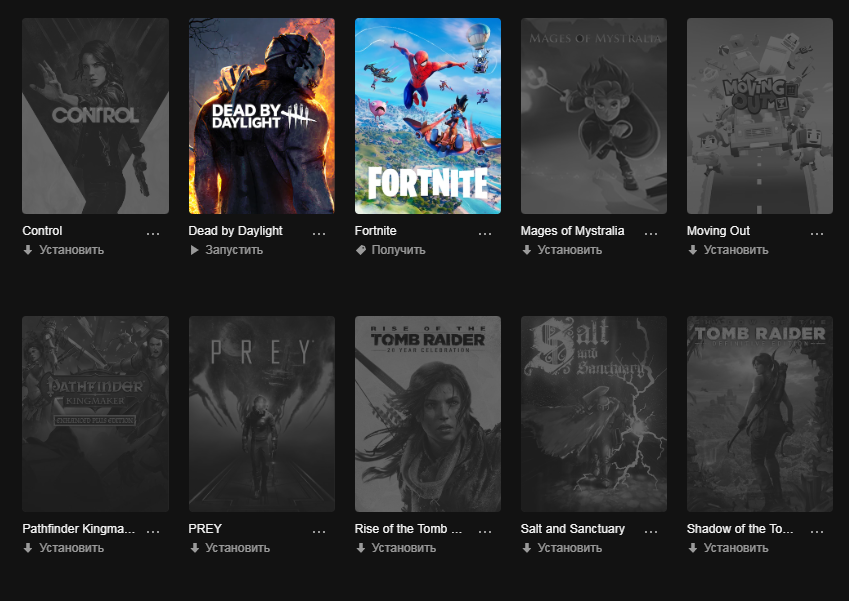Screen dimensions: 849x601
Task: Open the three-dot menu for Control
Action: click(153, 233)
